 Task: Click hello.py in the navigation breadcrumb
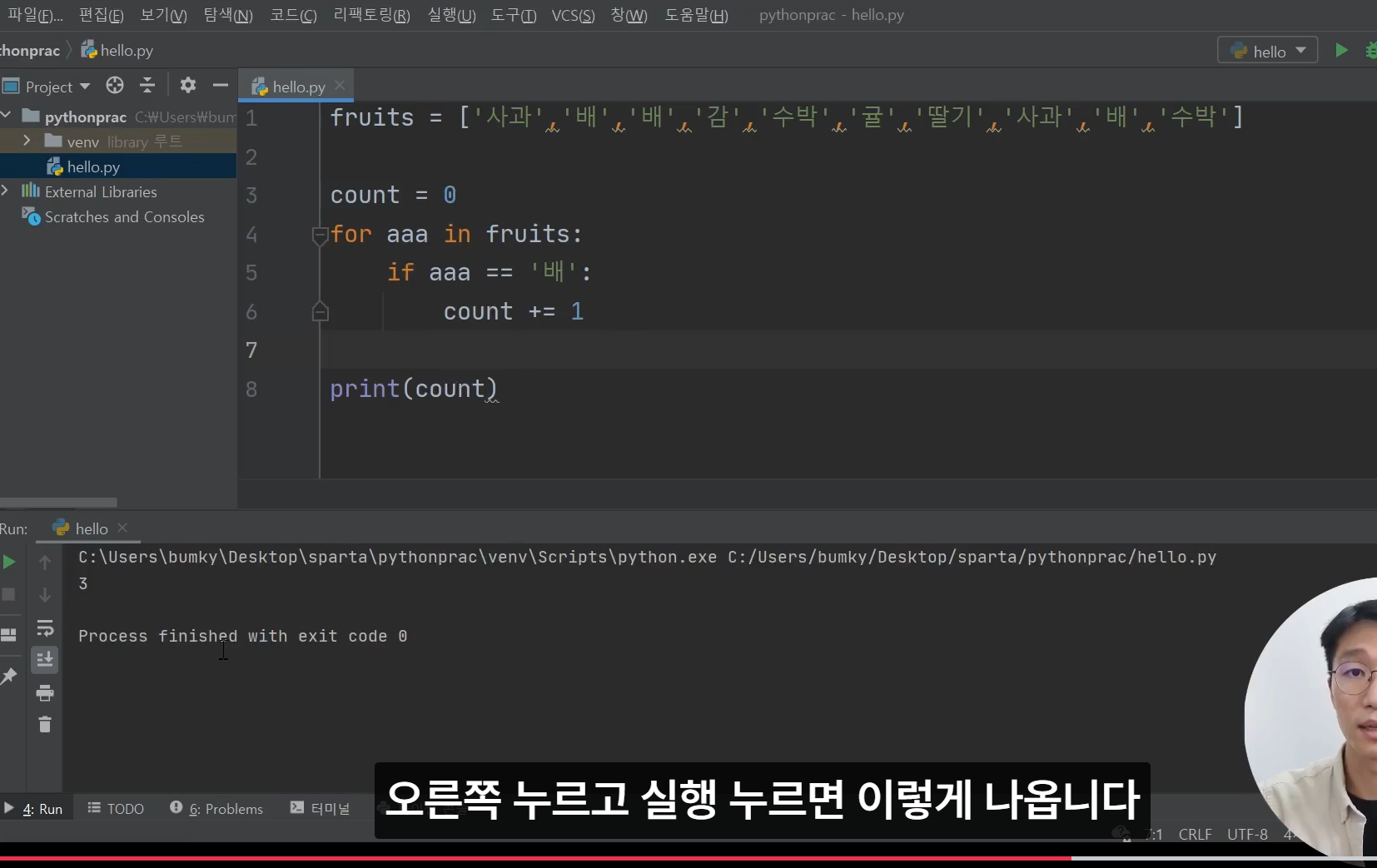click(x=117, y=51)
